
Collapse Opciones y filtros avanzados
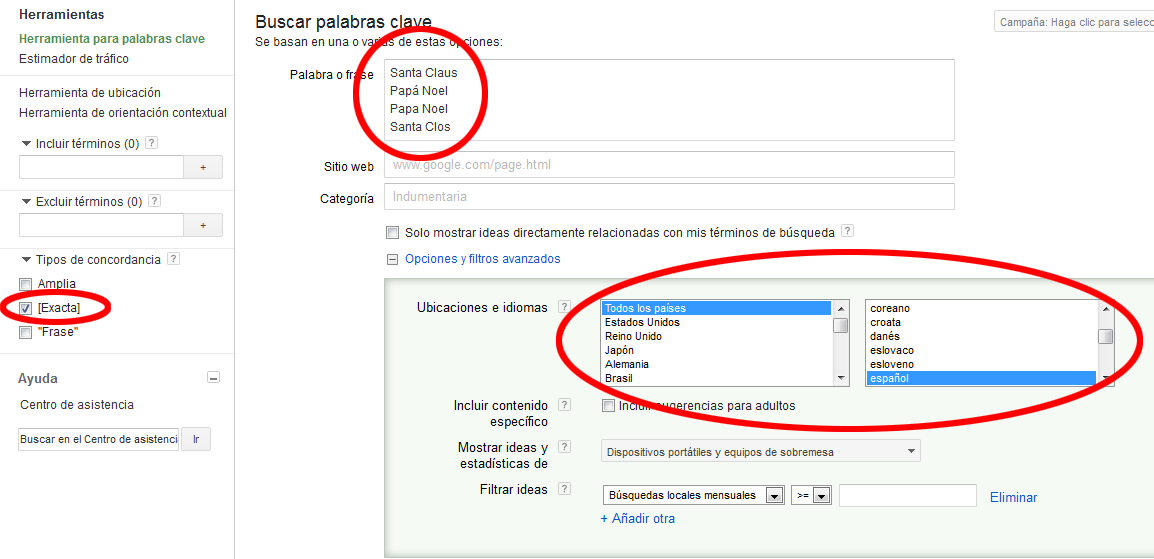point(392,260)
